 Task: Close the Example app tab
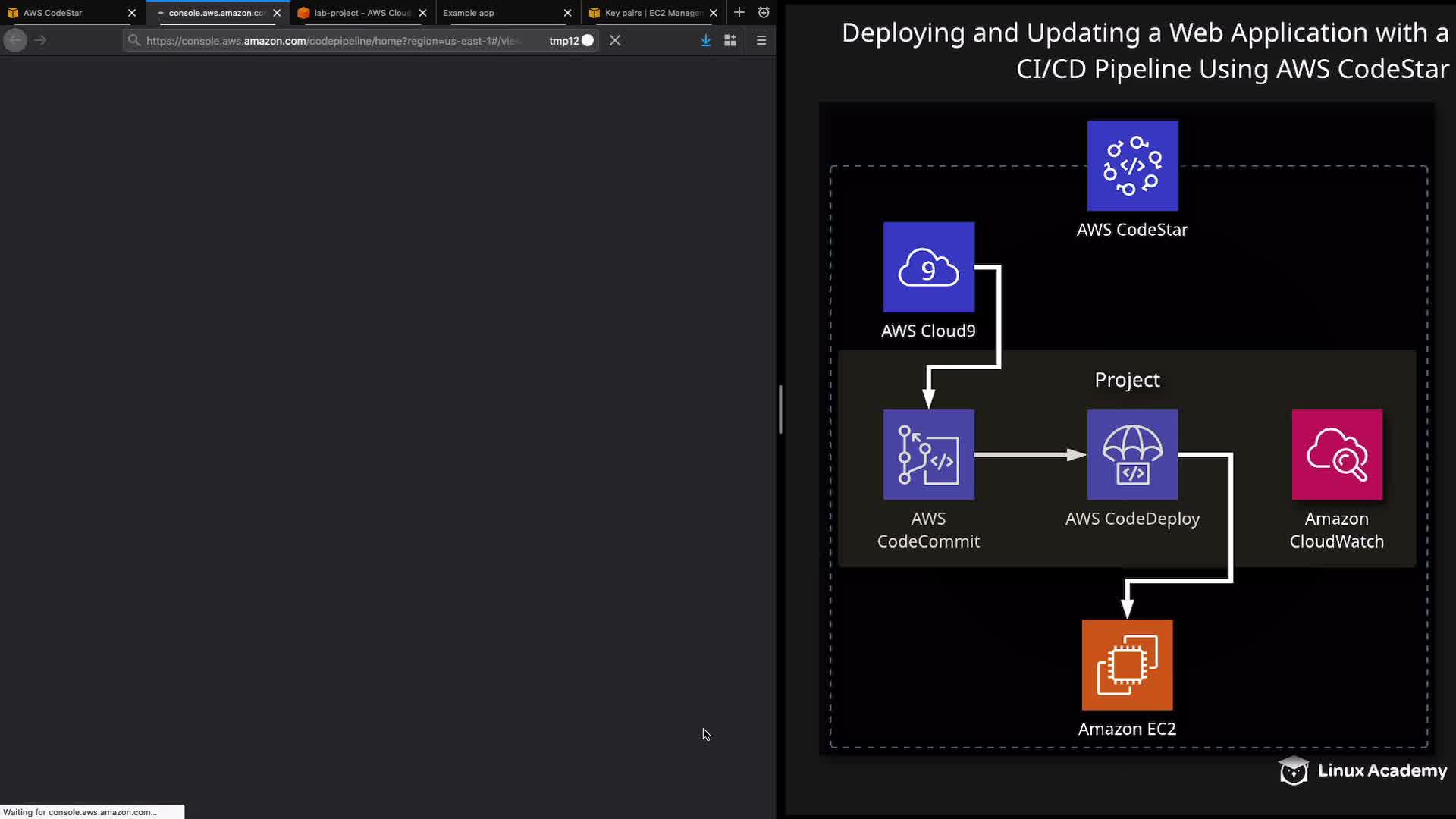pyautogui.click(x=567, y=13)
